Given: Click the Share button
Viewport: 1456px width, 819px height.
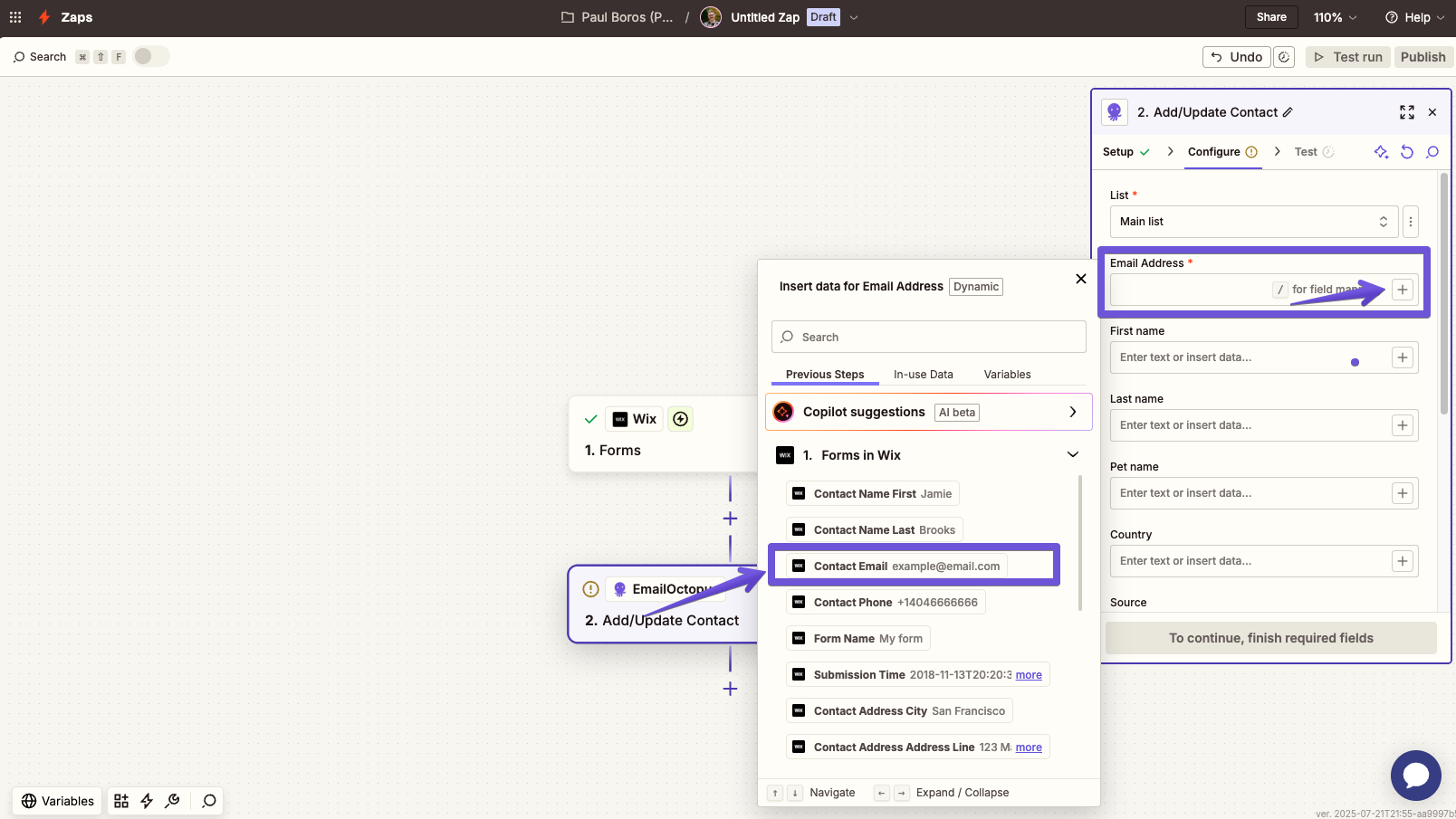Looking at the screenshot, I should click(1271, 17).
